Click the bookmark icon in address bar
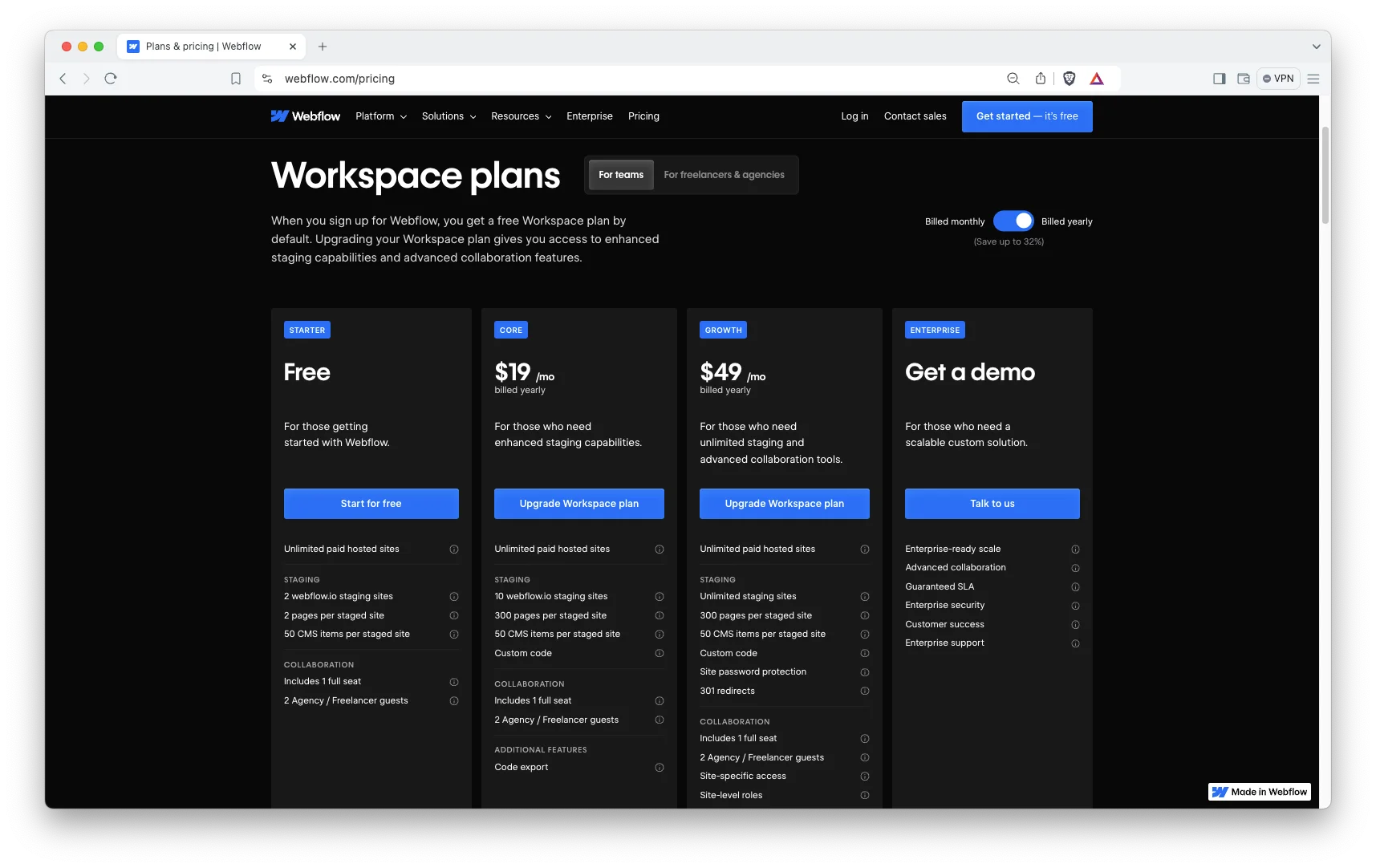 [x=236, y=79]
